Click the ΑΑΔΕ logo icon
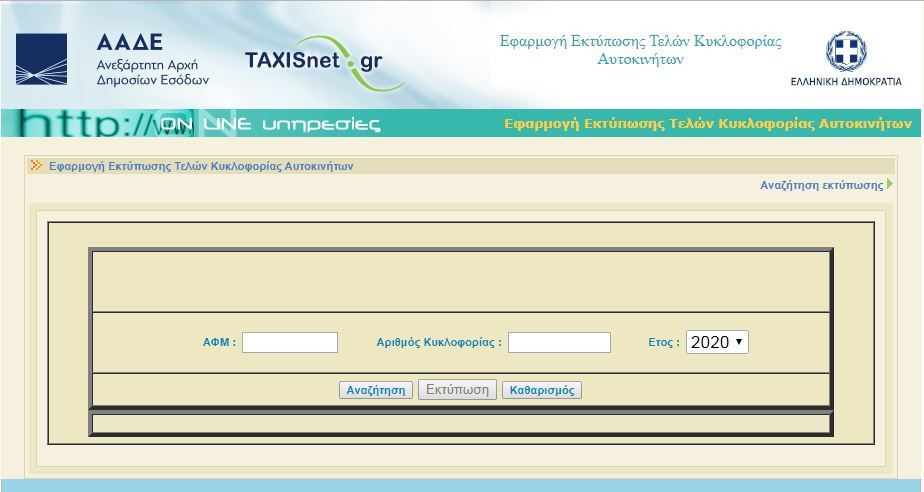The height and width of the screenshot is (492, 924). pos(41,60)
